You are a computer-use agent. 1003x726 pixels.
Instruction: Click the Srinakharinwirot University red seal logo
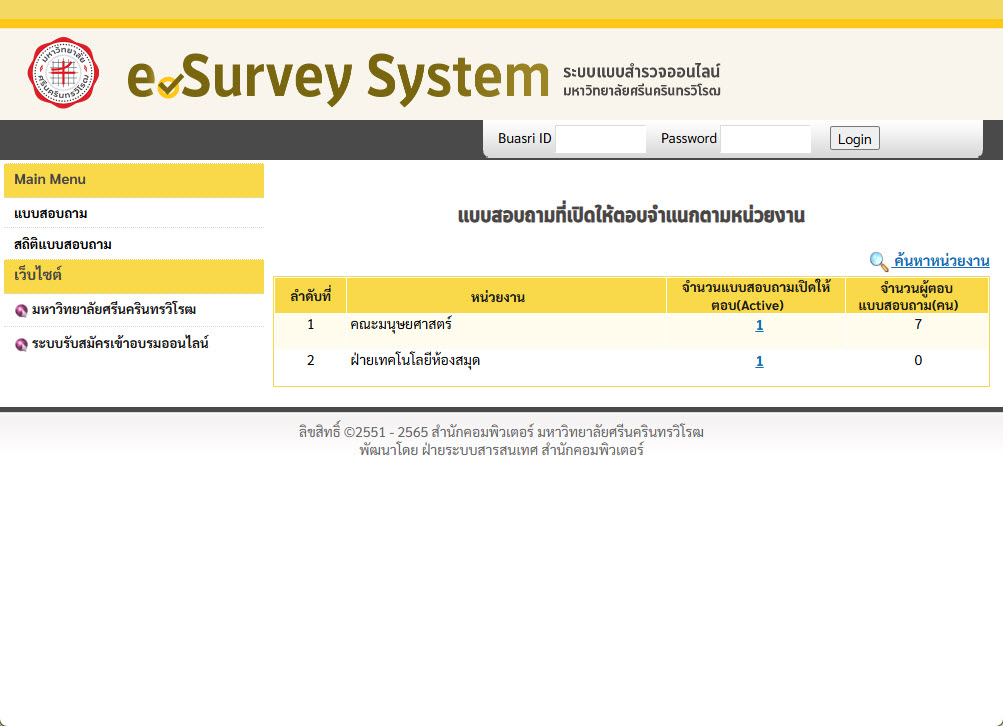[64, 73]
